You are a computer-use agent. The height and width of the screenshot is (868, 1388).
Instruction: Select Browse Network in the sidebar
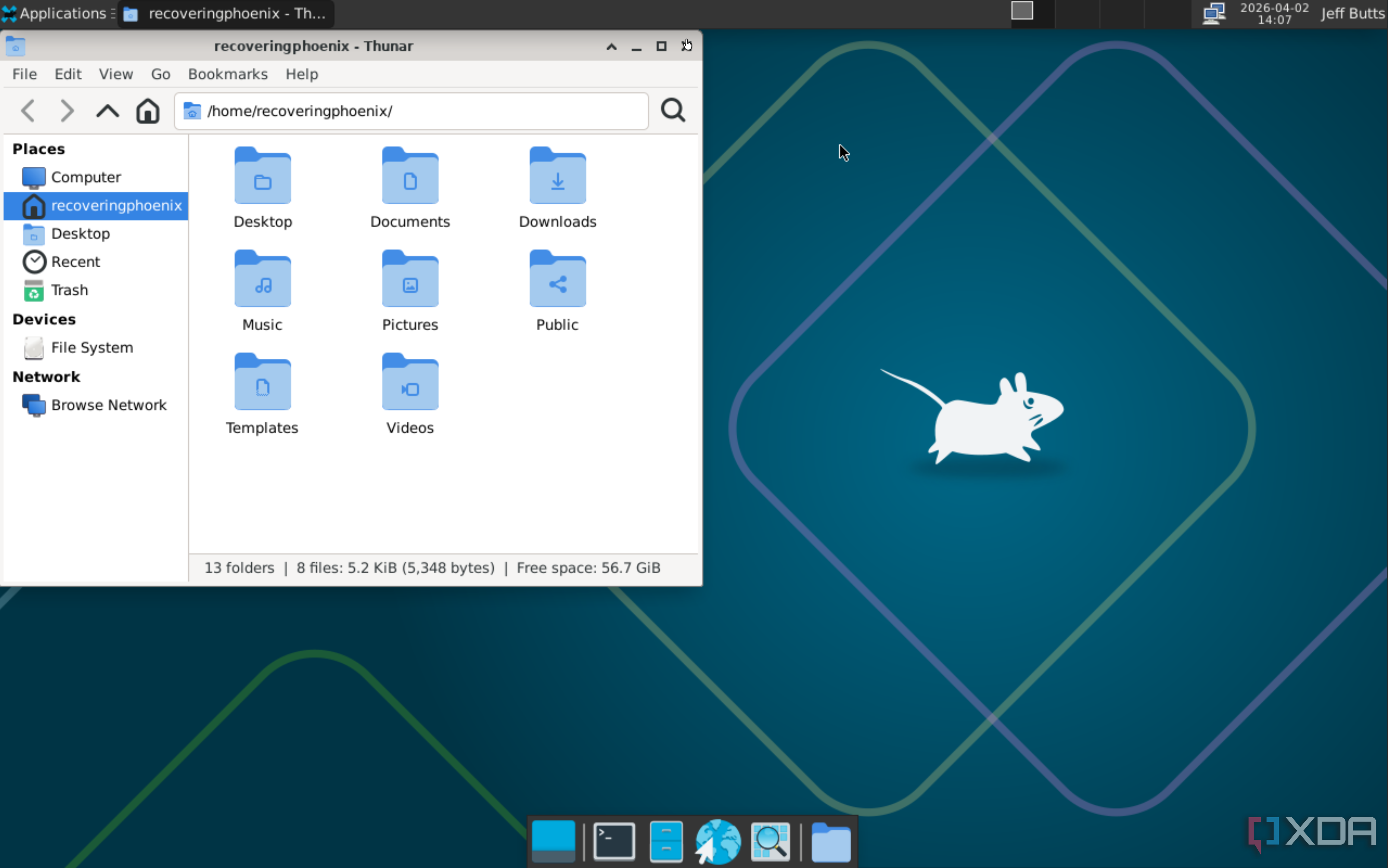[x=96, y=405]
